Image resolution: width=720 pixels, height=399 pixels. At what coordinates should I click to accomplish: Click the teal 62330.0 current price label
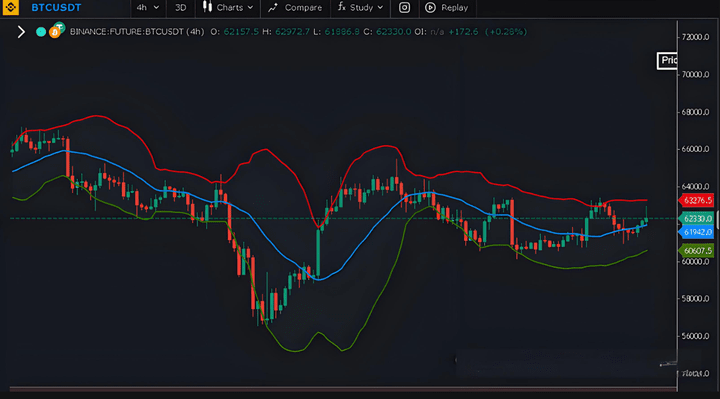(x=697, y=219)
